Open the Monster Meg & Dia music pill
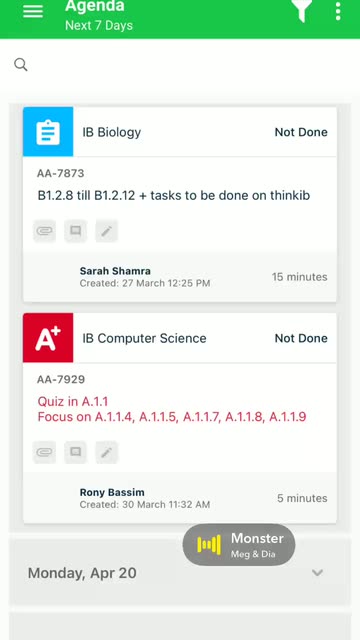This screenshot has width=360, height=640. 239,545
